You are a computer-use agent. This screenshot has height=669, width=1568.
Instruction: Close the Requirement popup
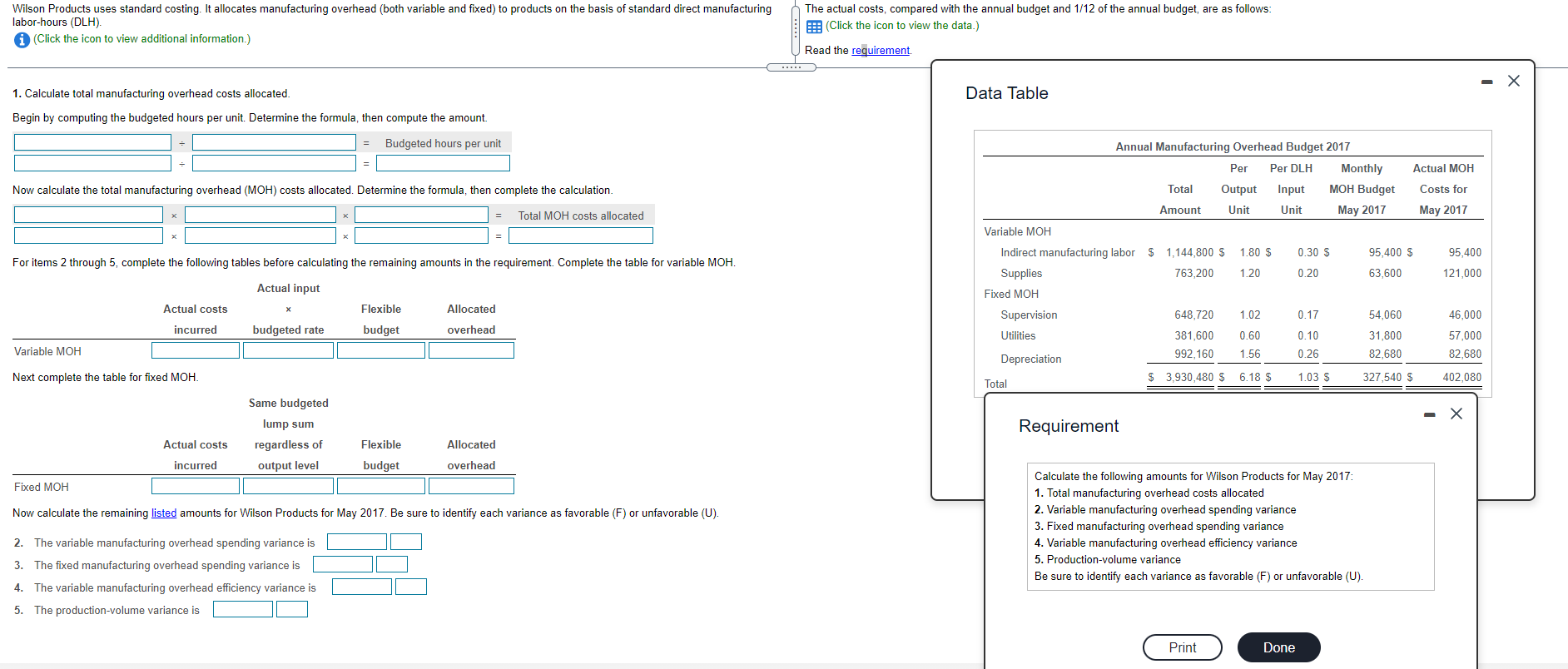click(1456, 414)
